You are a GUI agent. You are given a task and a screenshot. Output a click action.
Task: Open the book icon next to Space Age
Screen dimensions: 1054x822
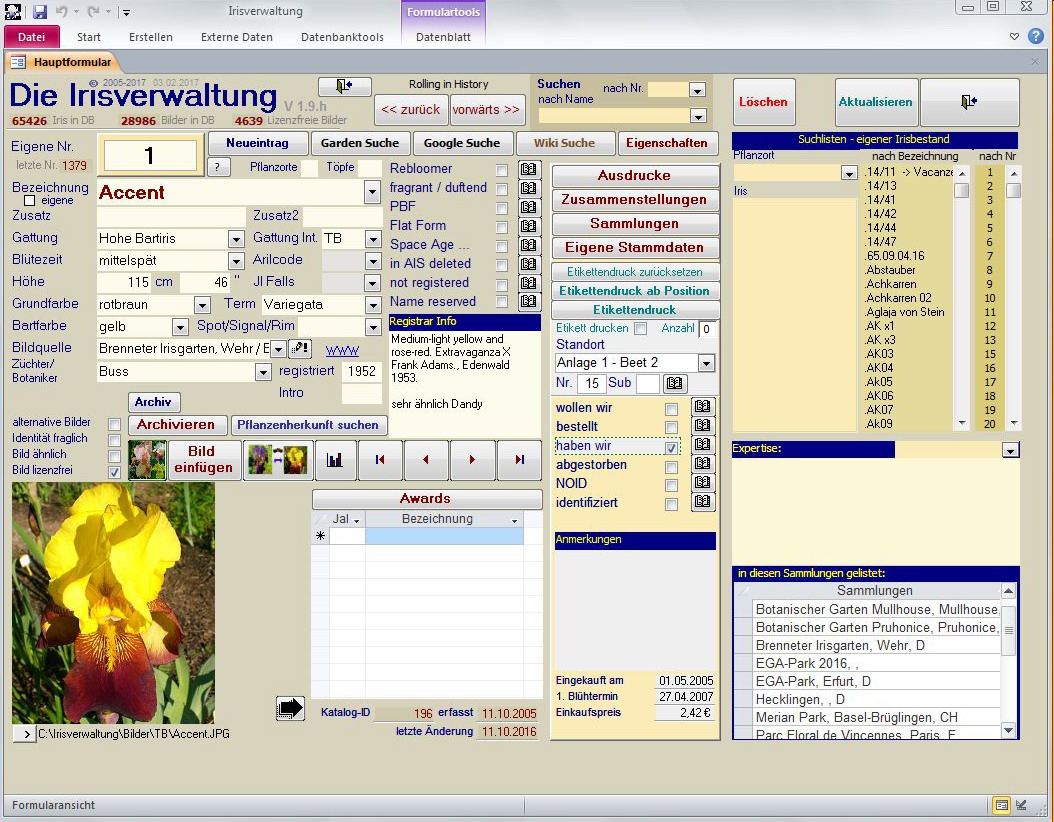(528, 245)
